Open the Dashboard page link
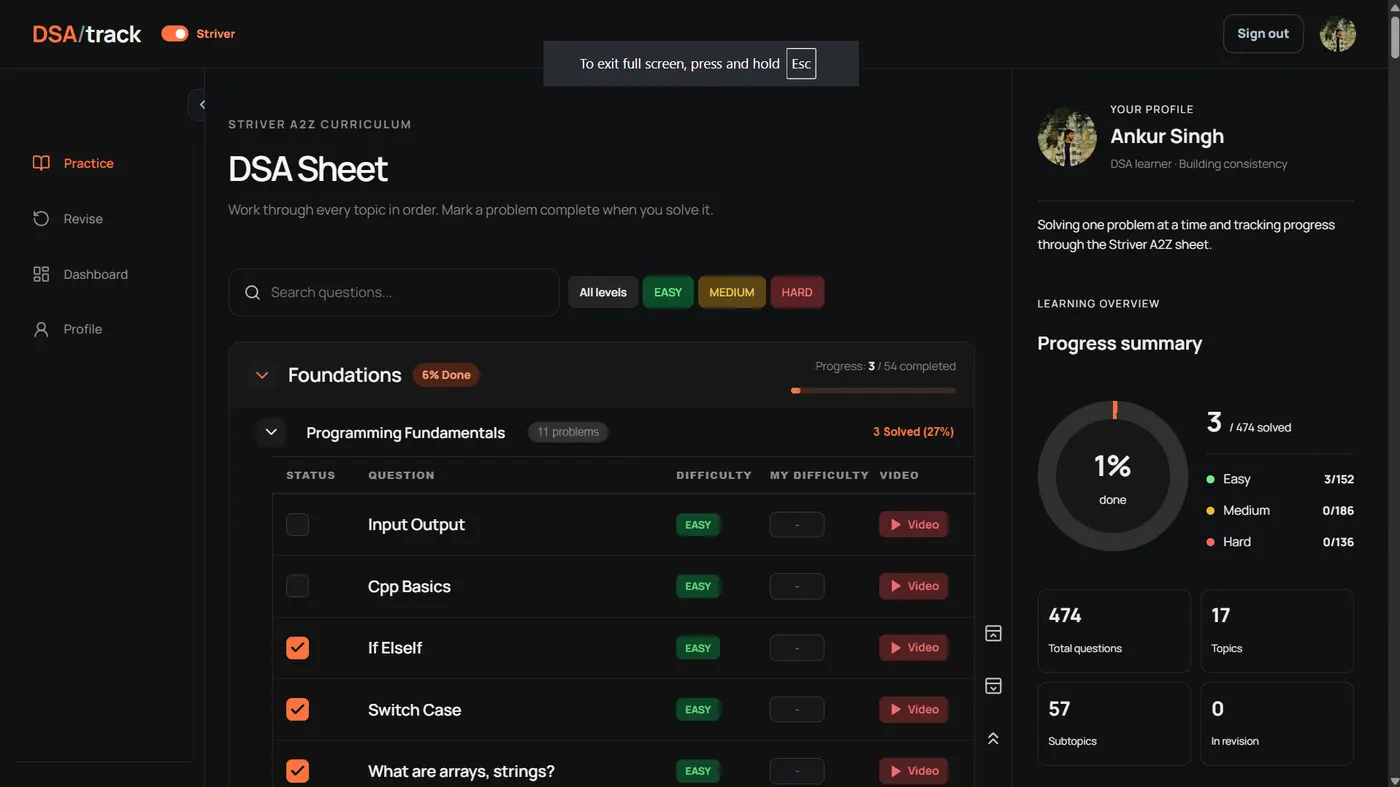 [x=96, y=274]
